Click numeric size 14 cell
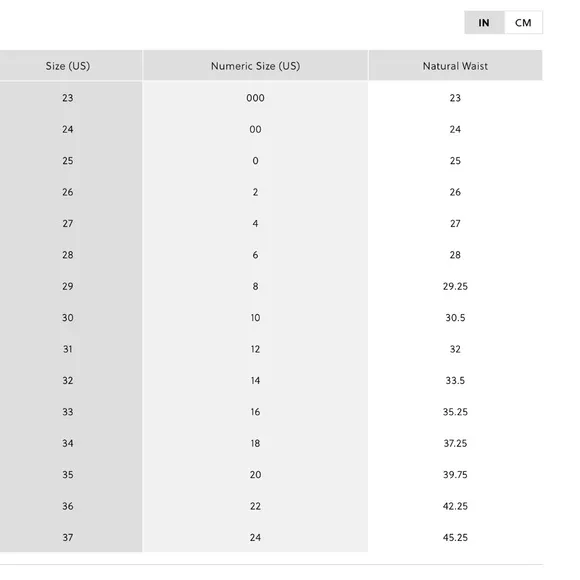Viewport: 580px width, 580px height. coord(255,381)
